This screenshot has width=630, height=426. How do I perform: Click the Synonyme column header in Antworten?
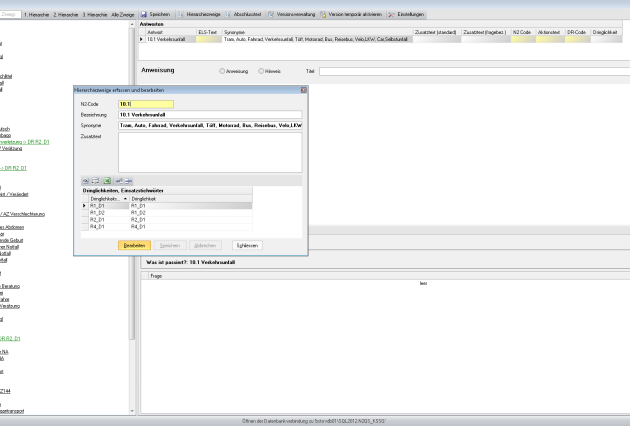317,32
